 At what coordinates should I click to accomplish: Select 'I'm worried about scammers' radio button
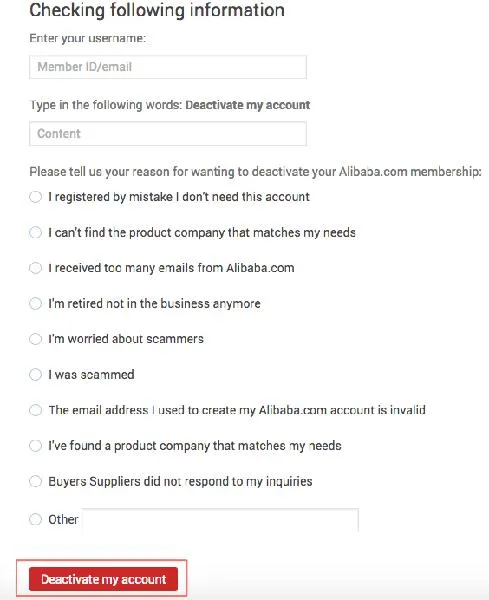coord(35,339)
